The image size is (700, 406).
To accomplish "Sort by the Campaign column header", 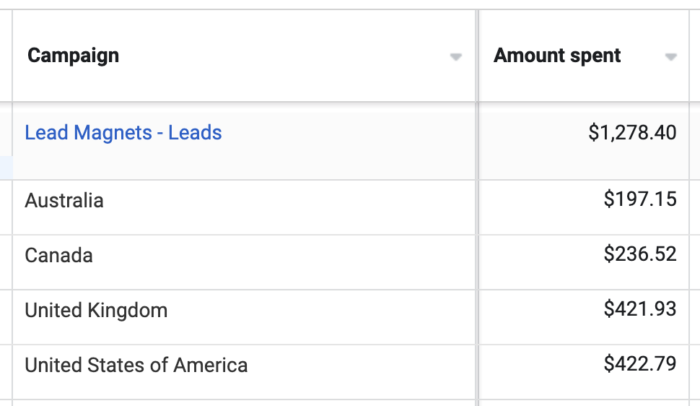I will (x=73, y=56).
